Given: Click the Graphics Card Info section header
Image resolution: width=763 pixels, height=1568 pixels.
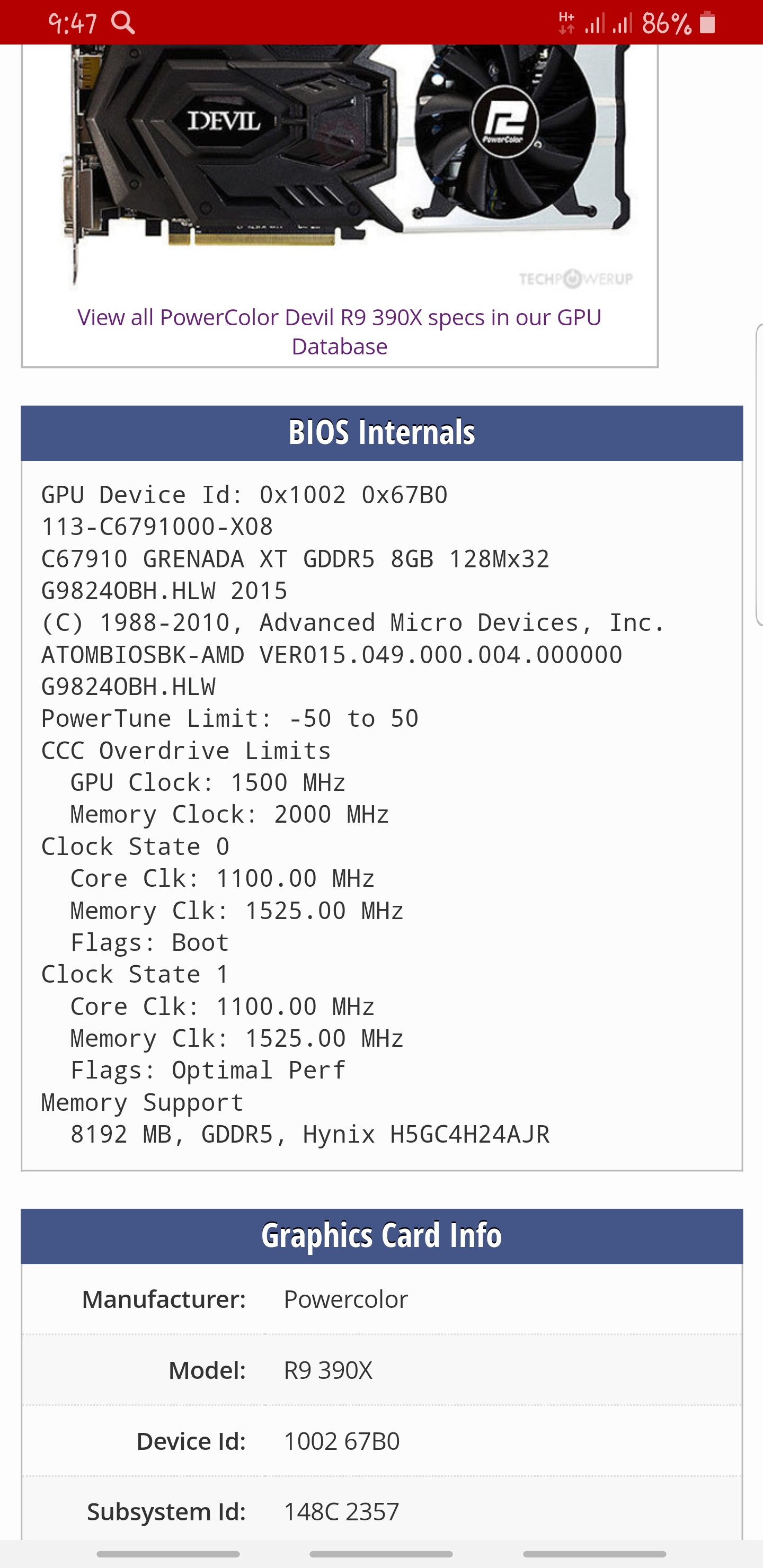Looking at the screenshot, I should (x=381, y=1236).
